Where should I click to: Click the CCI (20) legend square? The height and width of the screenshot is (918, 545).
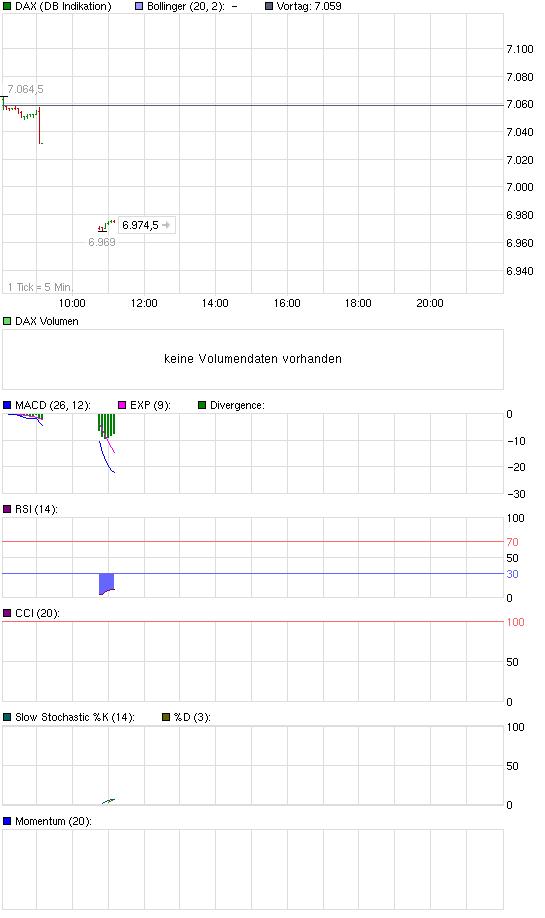[7, 613]
